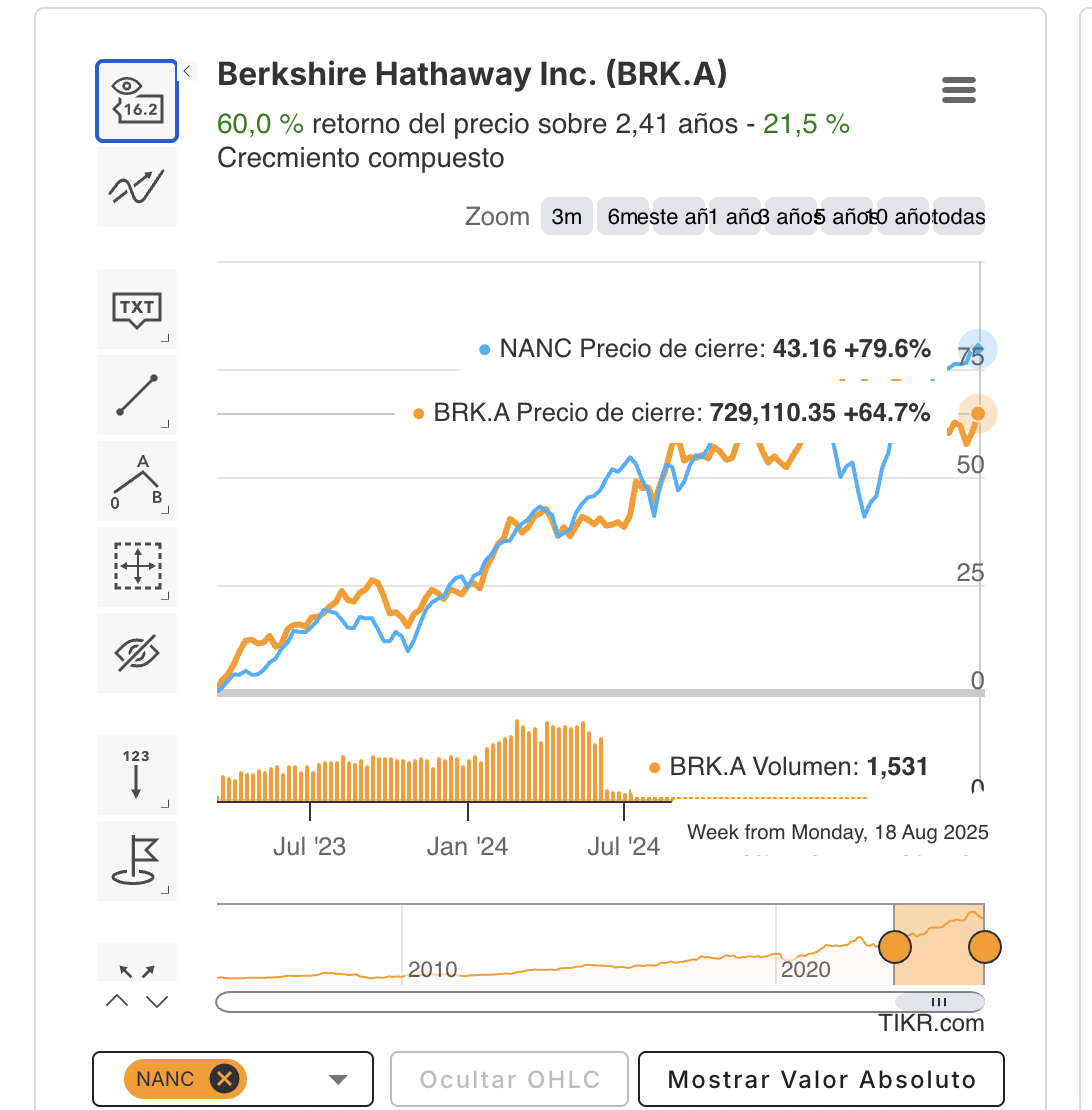Select the TXT text annotation tool
The height and width of the screenshot is (1110, 1092).
(137, 309)
